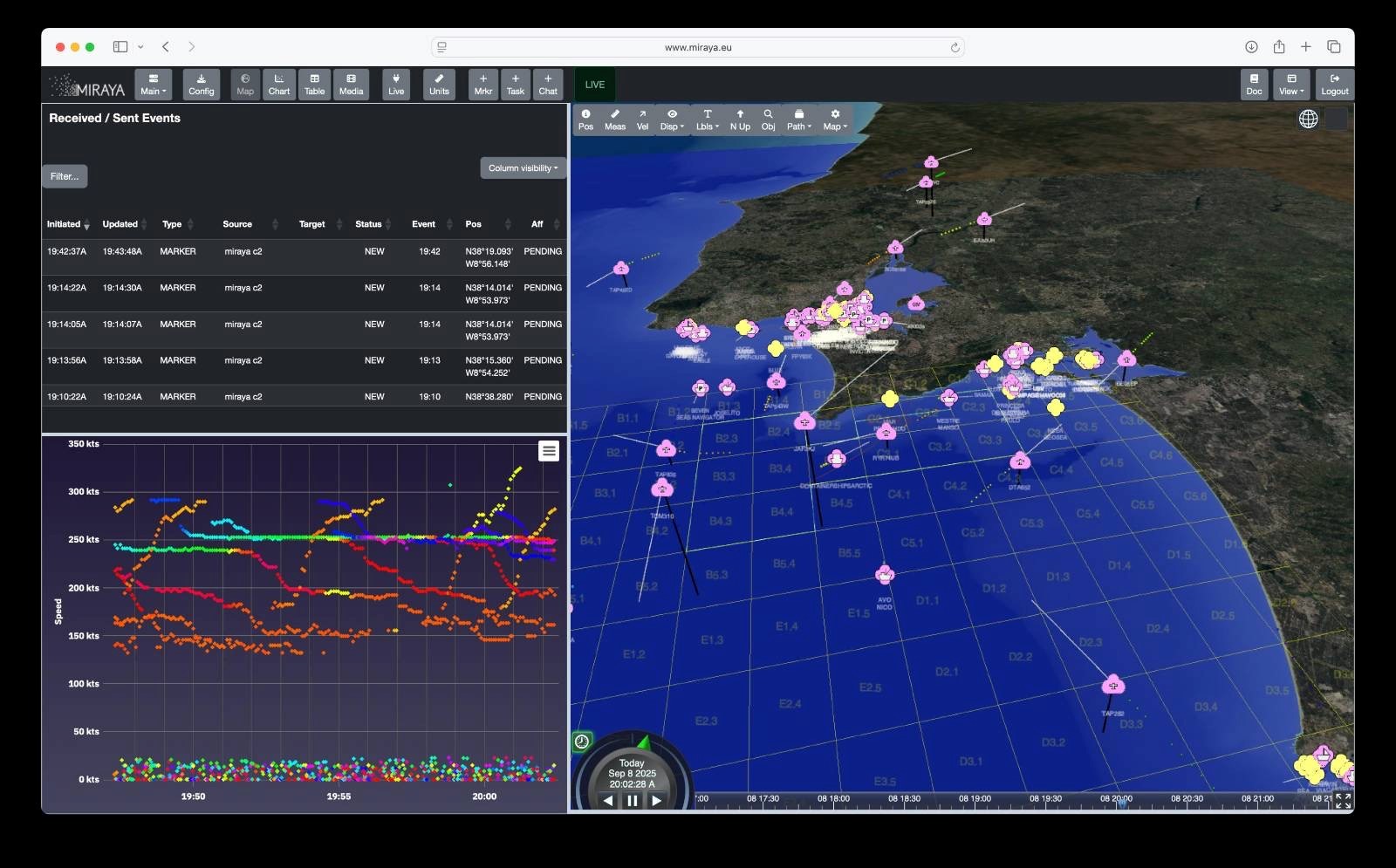Click the globe icon on the map
Image resolution: width=1396 pixels, height=868 pixels.
click(1308, 119)
